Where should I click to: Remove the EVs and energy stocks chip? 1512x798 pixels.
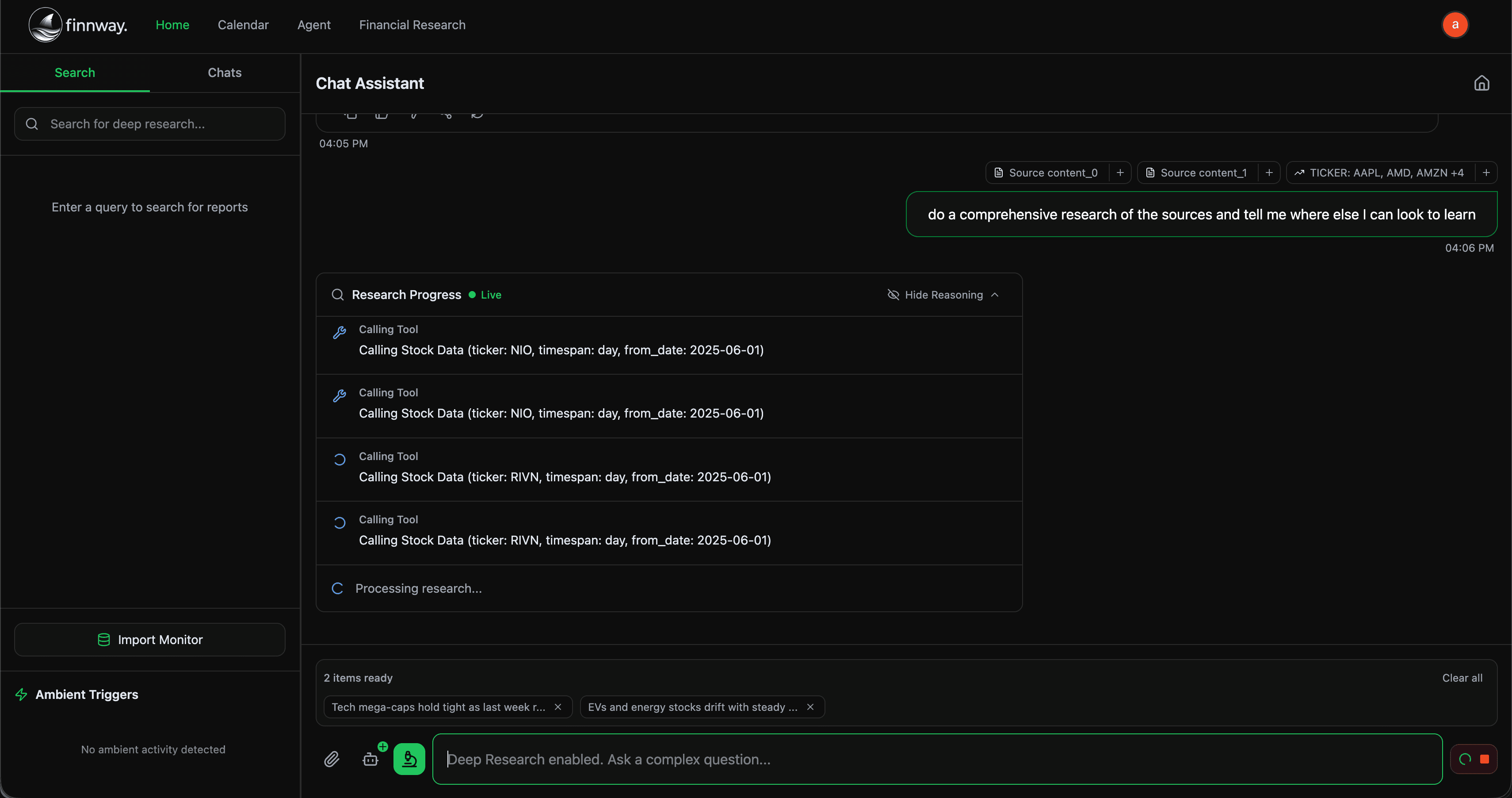(x=810, y=707)
